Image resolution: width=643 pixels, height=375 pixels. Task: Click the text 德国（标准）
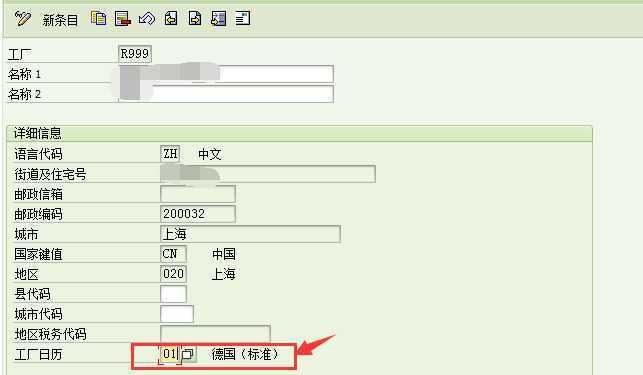245,354
